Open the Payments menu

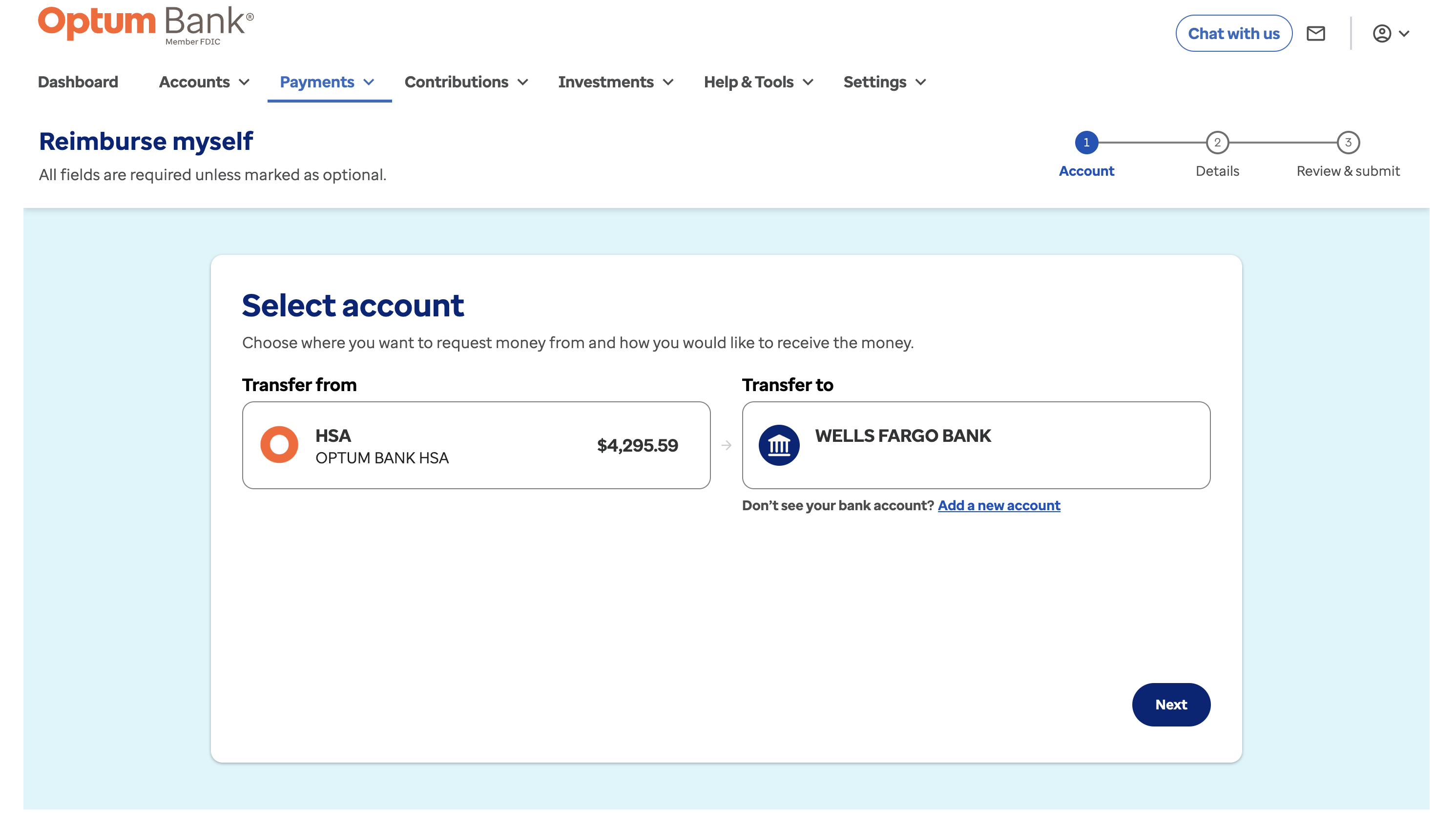[x=327, y=82]
